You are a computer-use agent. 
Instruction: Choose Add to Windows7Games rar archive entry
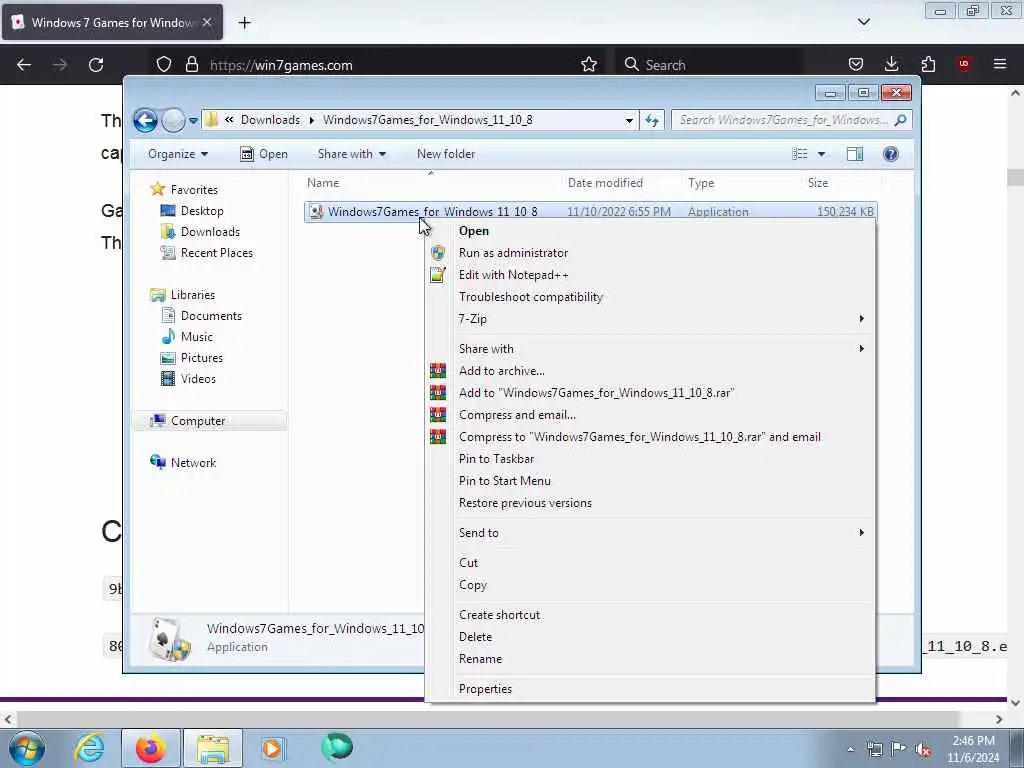tap(650, 392)
